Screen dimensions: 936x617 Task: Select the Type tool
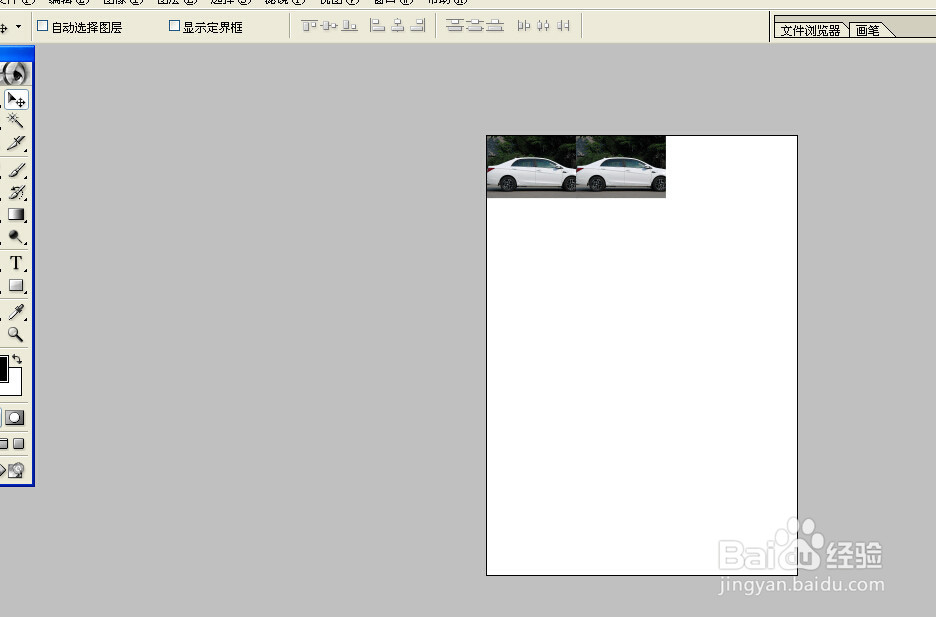click(16, 263)
